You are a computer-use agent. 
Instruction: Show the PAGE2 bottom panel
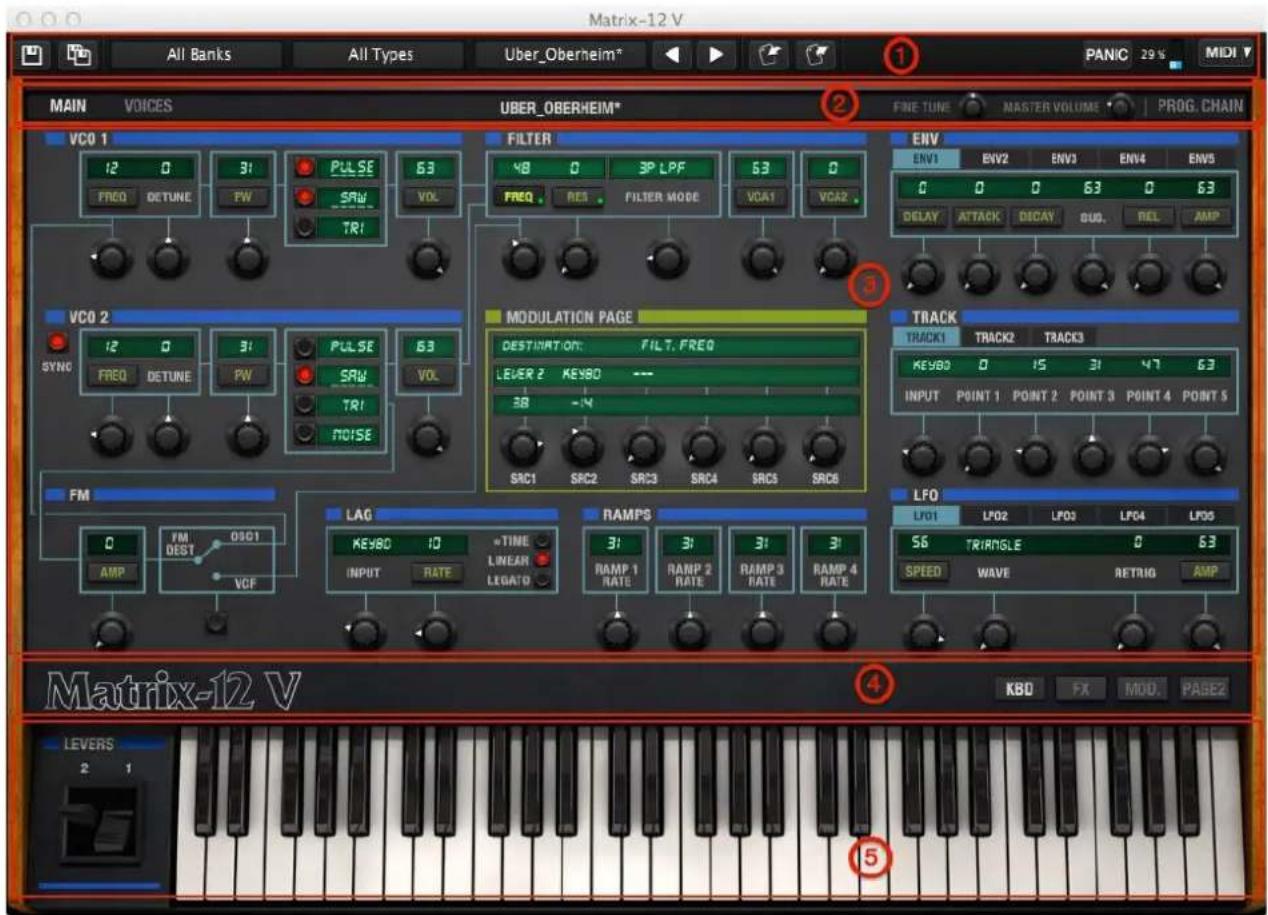tap(1204, 688)
